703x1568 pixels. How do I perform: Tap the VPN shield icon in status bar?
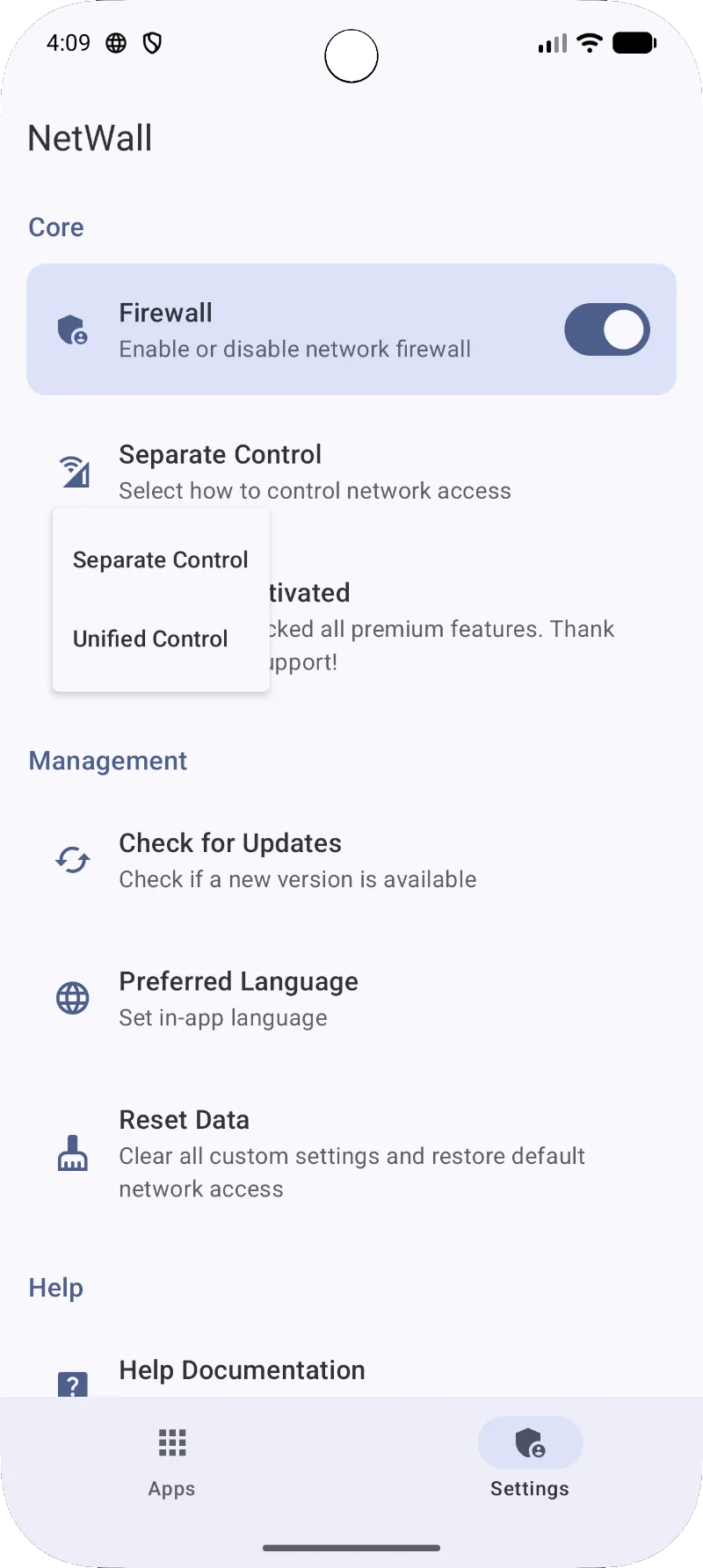[x=152, y=43]
